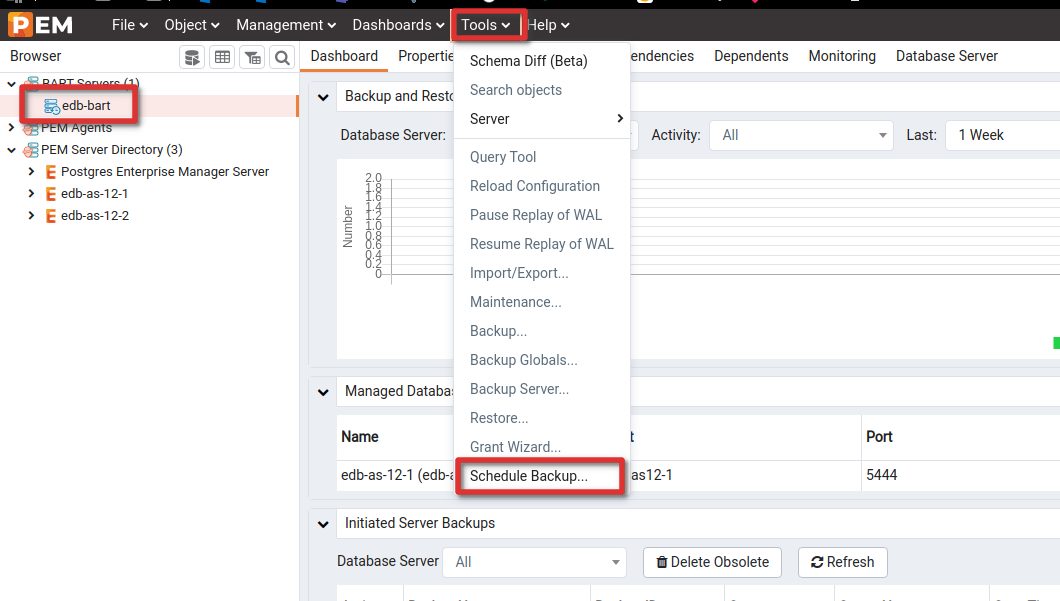Switch to the Dependencies tab
The height and width of the screenshot is (601, 1060).
(x=662, y=56)
